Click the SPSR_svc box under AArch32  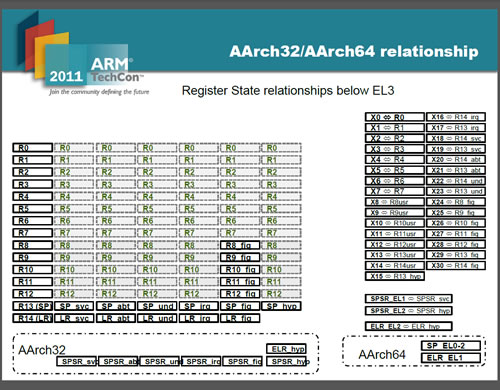click(76, 361)
